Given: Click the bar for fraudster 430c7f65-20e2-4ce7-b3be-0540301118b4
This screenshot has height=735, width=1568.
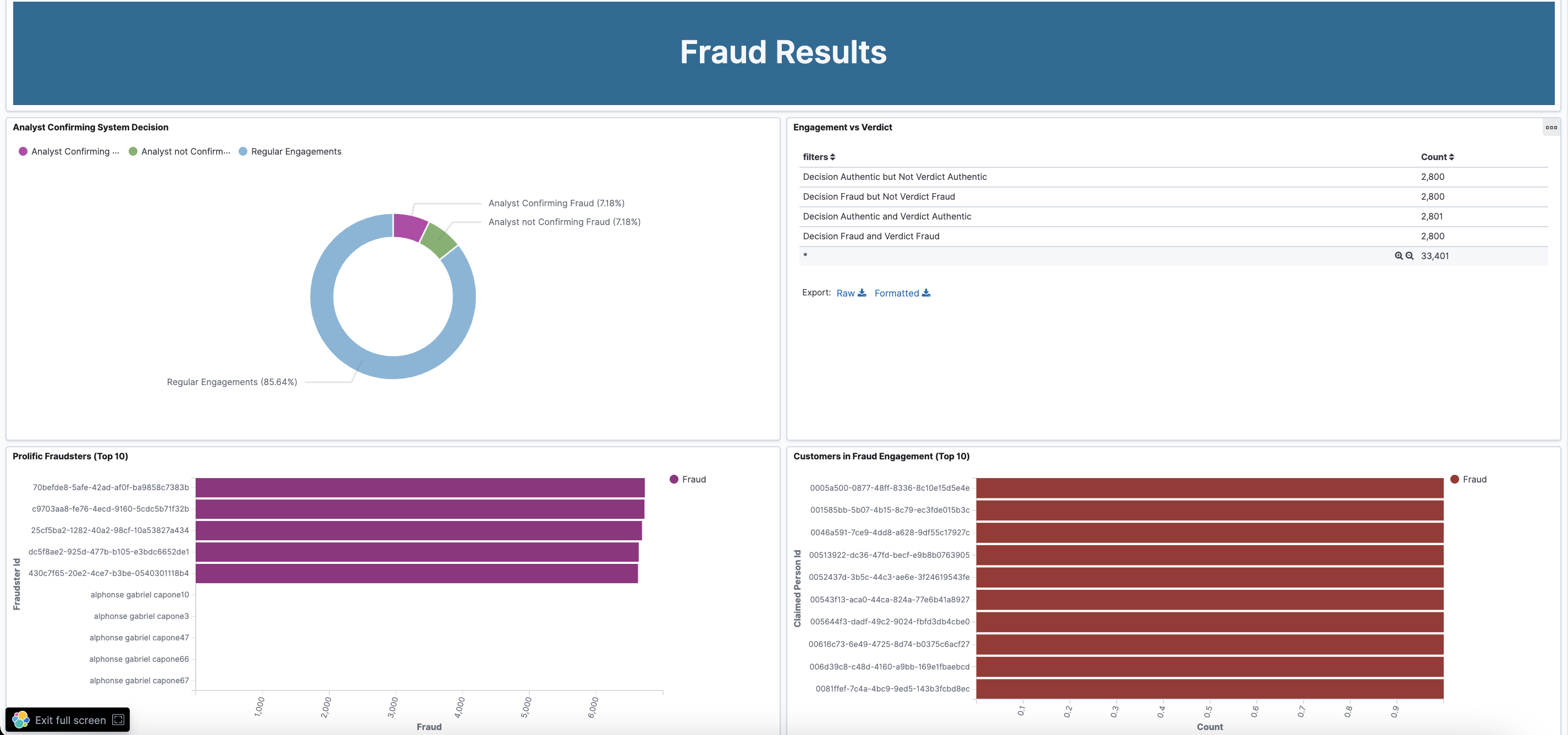Looking at the screenshot, I should click(x=417, y=573).
